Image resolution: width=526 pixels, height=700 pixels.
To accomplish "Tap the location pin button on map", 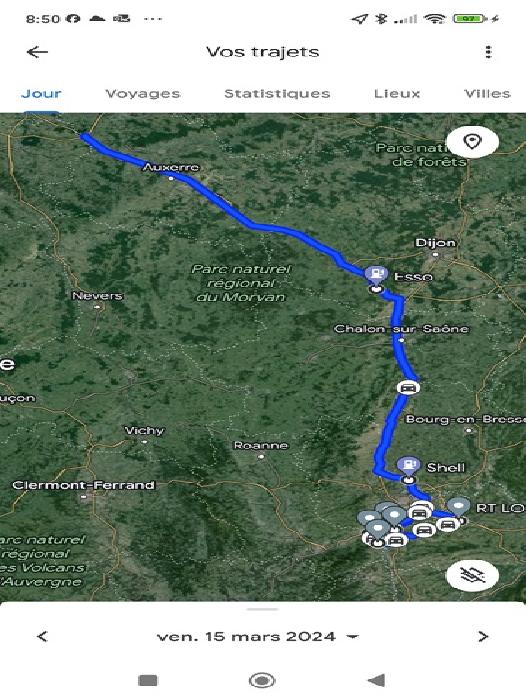I will 472,142.
